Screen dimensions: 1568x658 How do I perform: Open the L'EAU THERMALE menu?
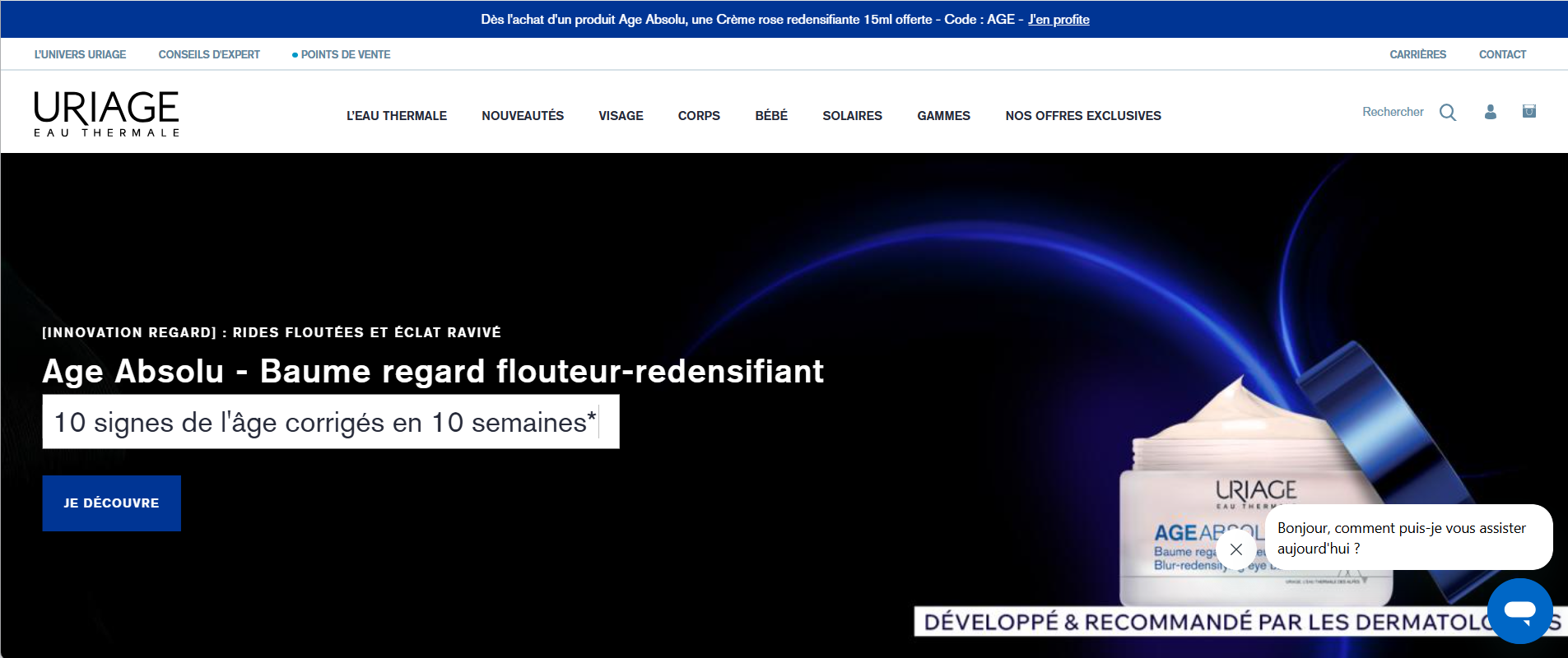[x=397, y=116]
